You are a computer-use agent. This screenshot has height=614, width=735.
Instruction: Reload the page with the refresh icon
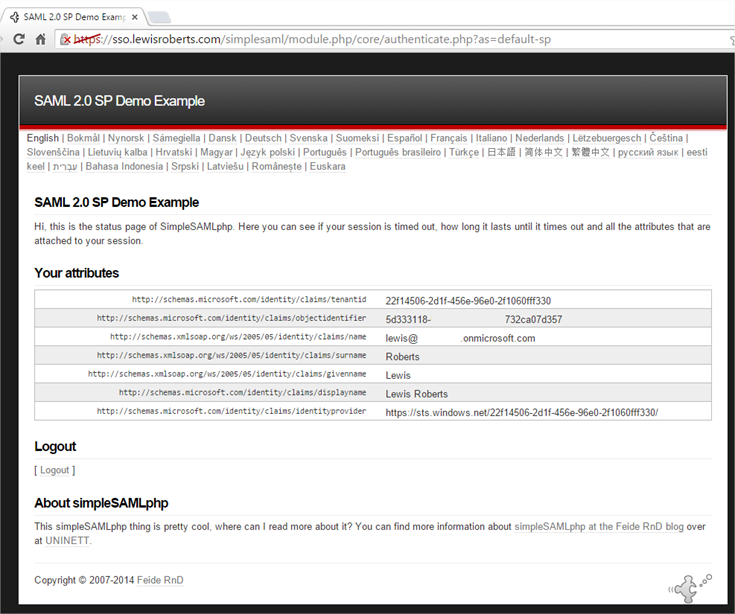pos(19,39)
